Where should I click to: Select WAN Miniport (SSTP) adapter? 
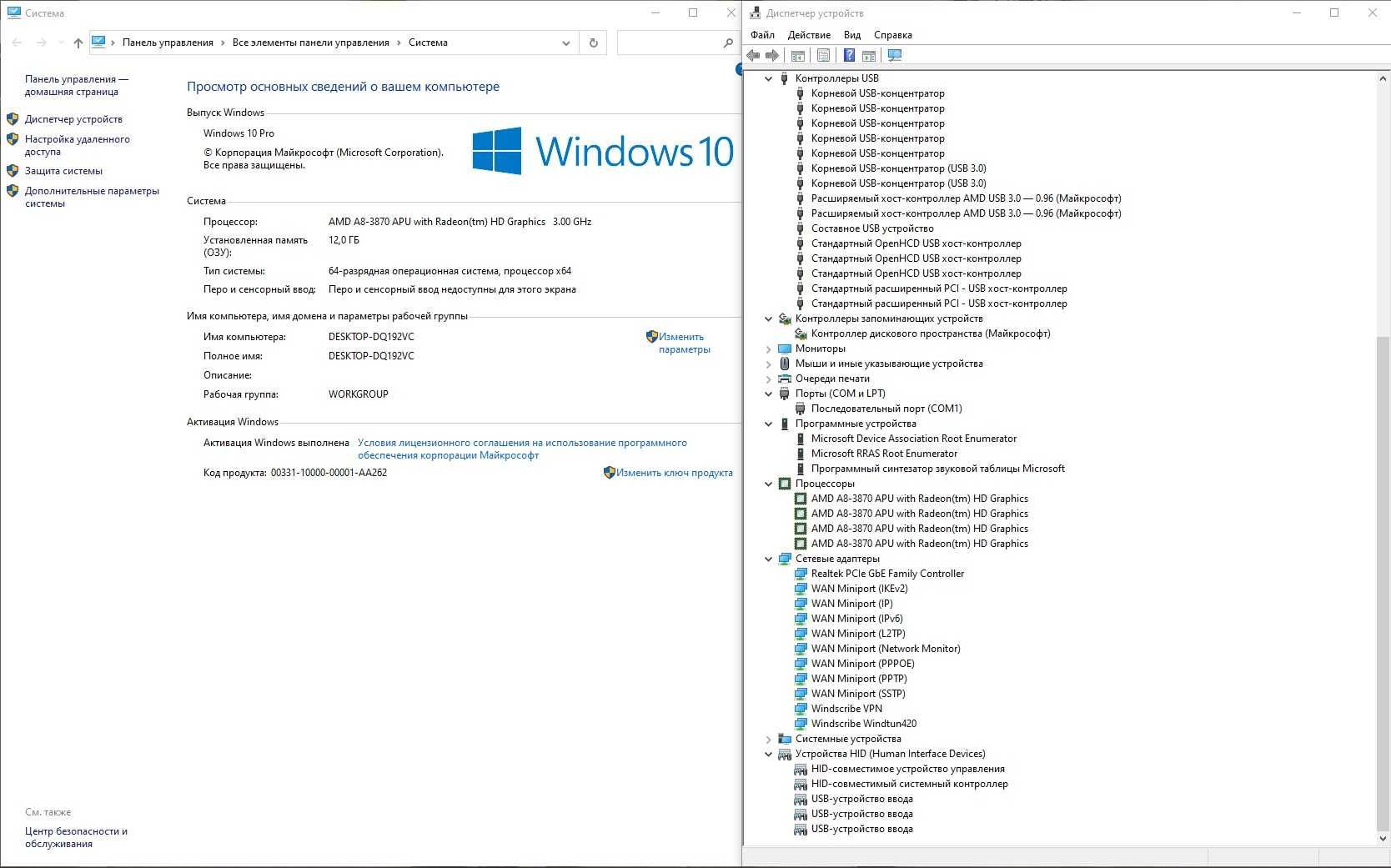pyautogui.click(x=858, y=694)
